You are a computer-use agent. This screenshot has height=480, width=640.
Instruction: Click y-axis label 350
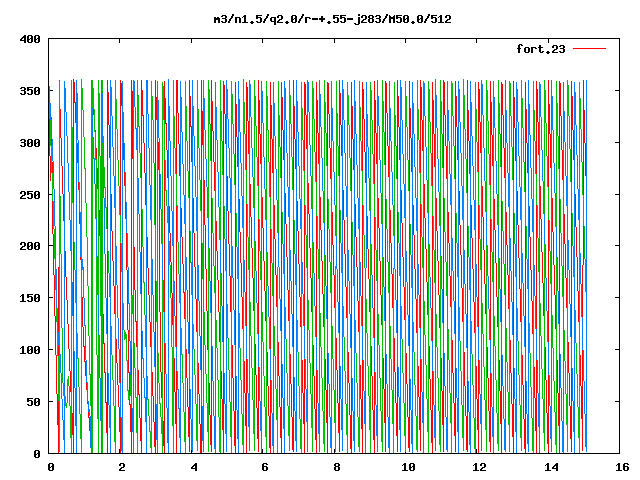coord(30,91)
